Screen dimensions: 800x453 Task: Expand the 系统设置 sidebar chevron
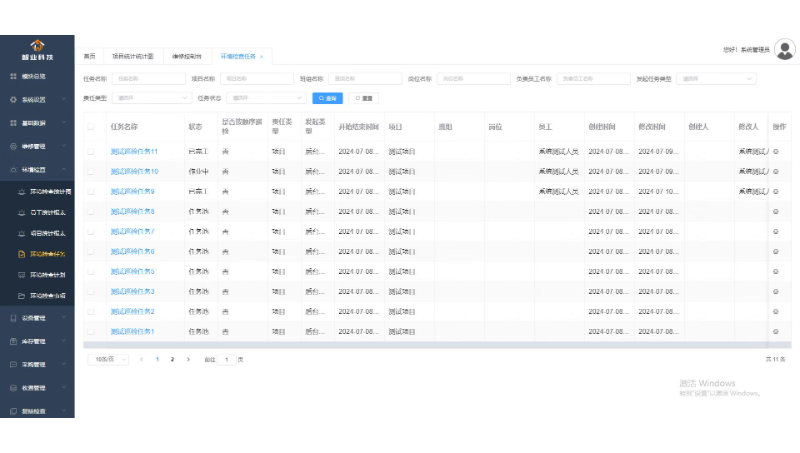pos(64,99)
